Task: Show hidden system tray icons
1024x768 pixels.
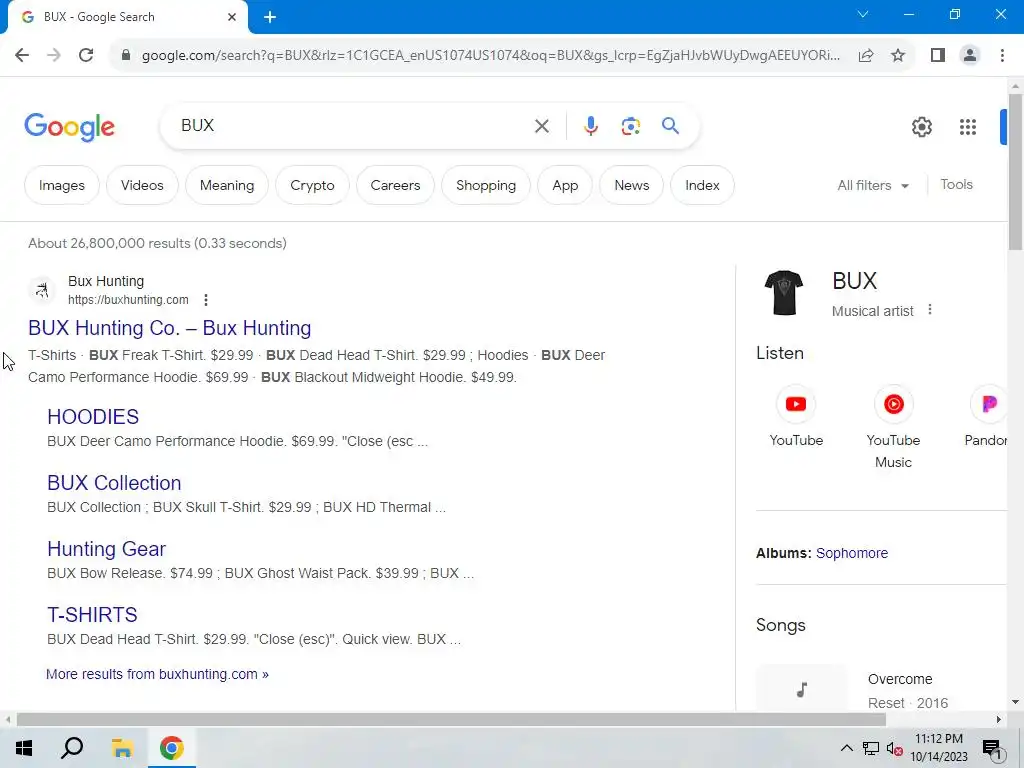Action: pos(846,748)
